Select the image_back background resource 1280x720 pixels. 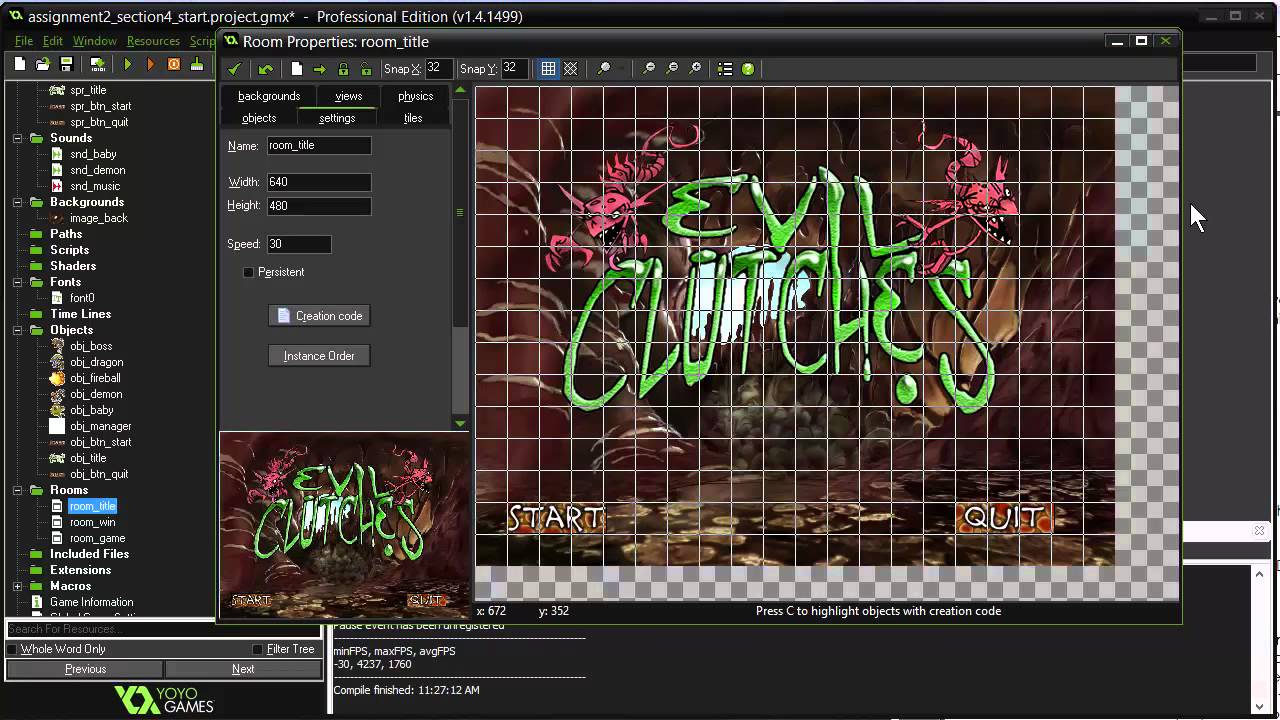coord(99,218)
